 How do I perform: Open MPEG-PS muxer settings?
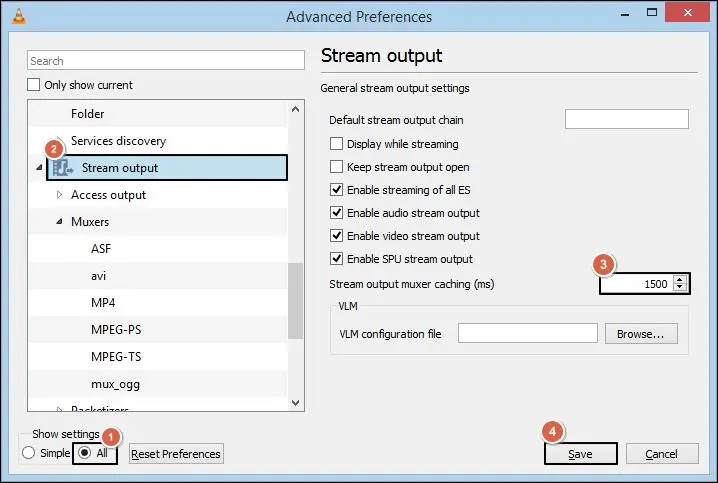116,330
